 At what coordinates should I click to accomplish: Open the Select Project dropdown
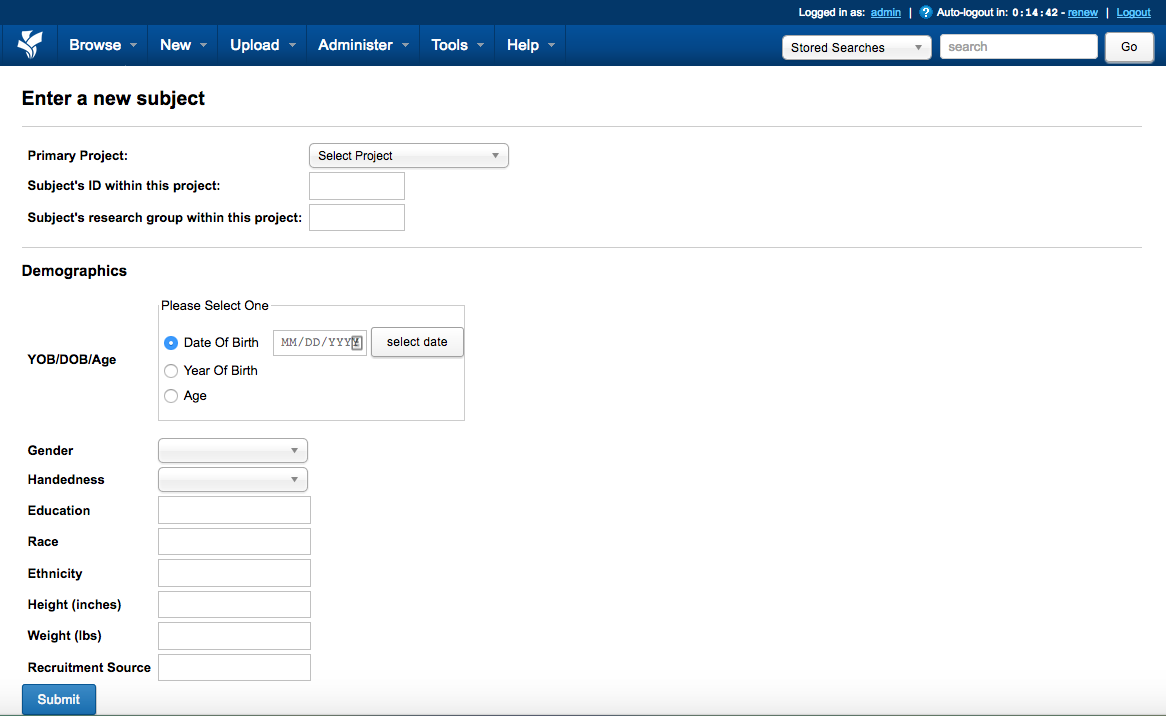click(x=408, y=156)
